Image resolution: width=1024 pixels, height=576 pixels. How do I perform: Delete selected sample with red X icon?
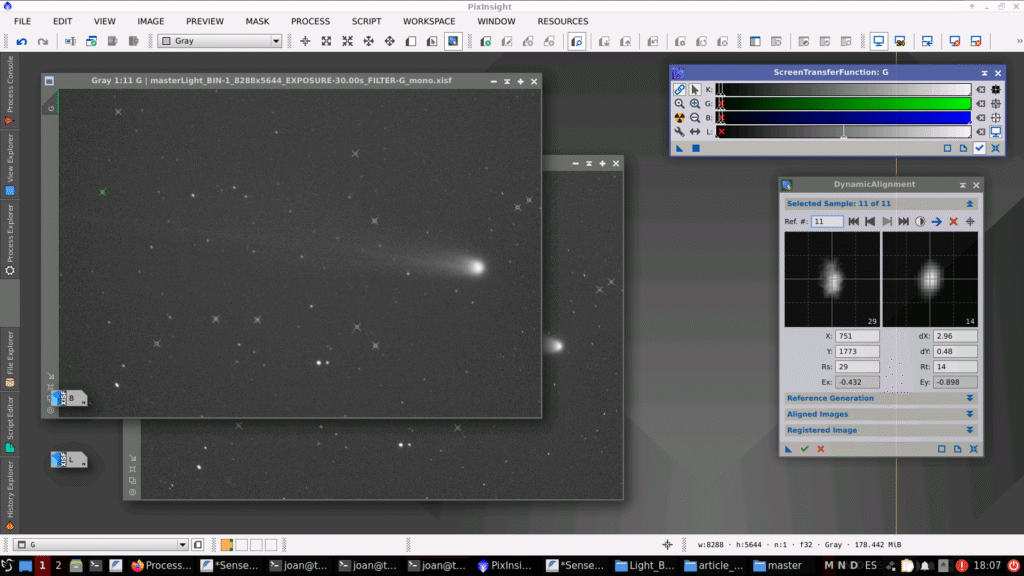[x=953, y=221]
